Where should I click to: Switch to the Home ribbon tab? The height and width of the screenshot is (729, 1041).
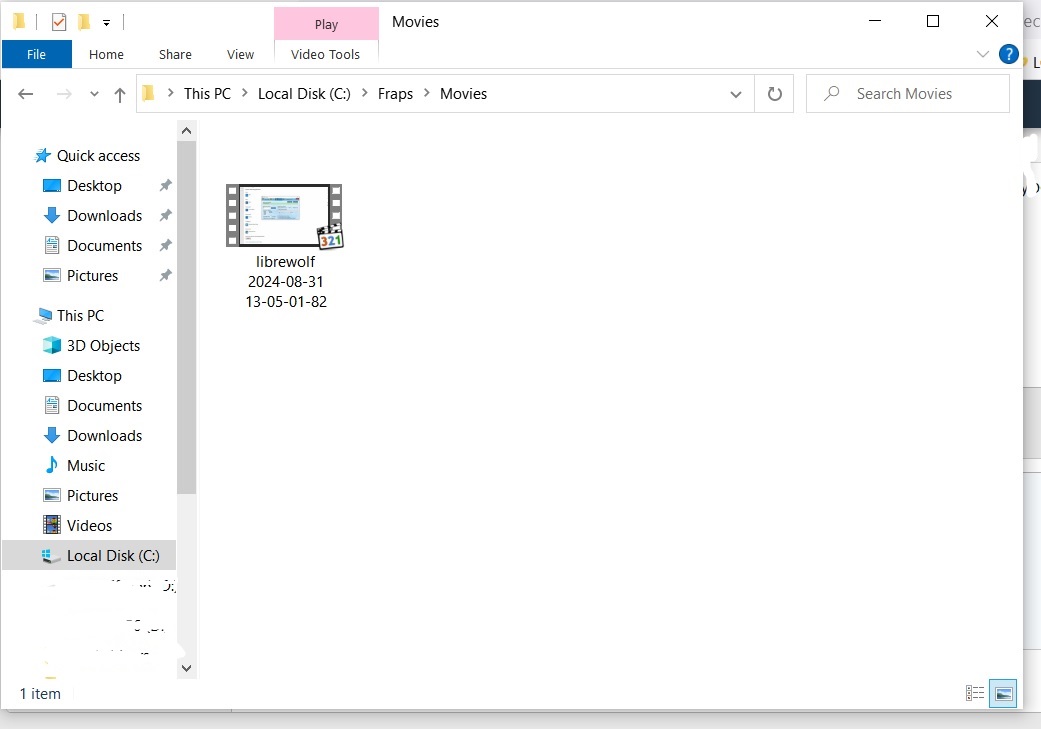[106, 54]
